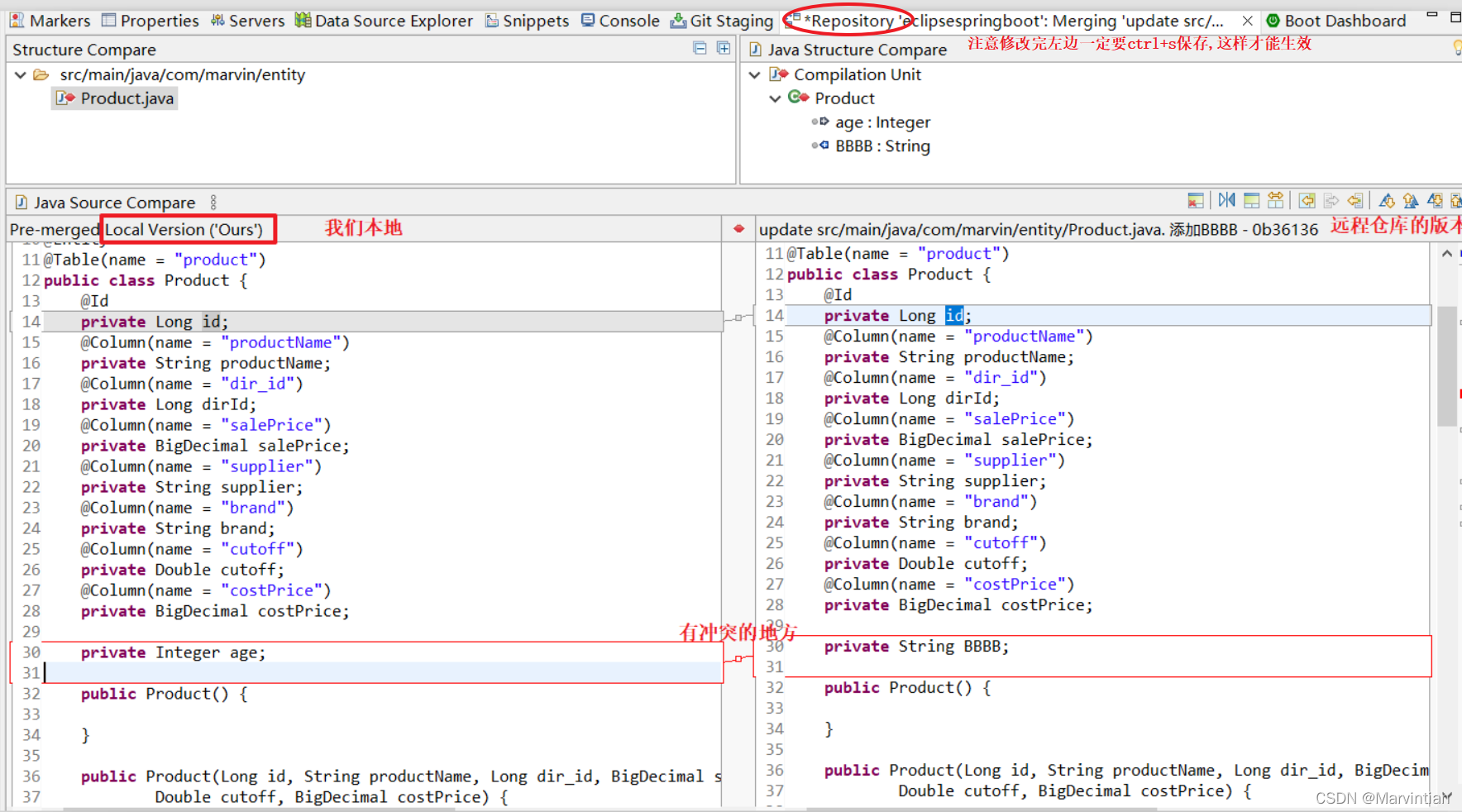Click 'private Double cutoff;' in left pane
Viewport: 1462px width, 812px height.
tap(182, 570)
